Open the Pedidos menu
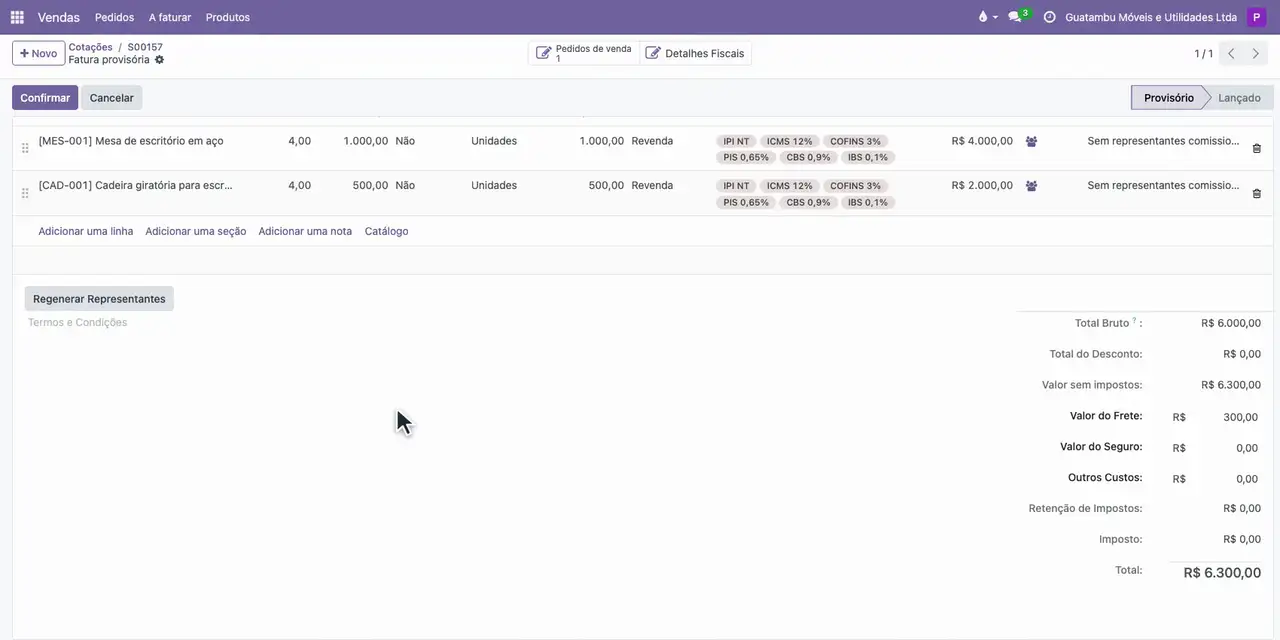Viewport: 1280px width, 640px height. (x=114, y=17)
